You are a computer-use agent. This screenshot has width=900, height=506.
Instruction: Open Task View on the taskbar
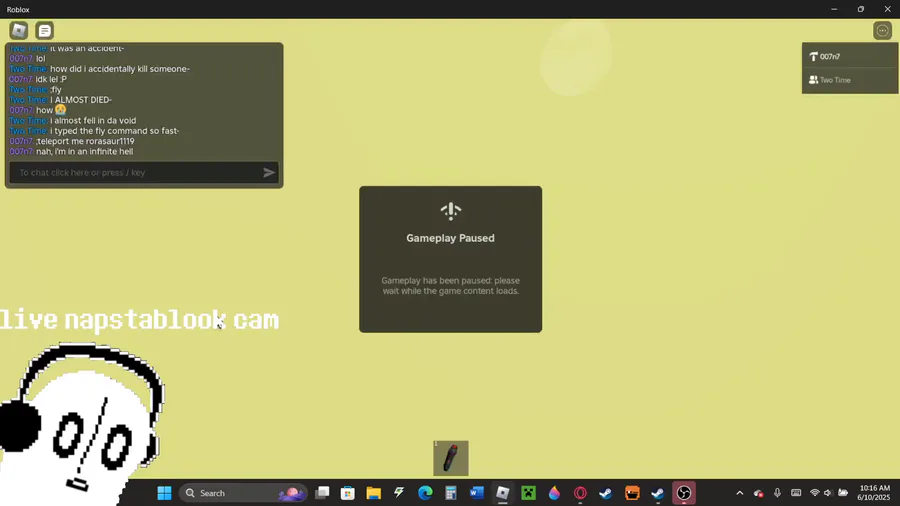pyautogui.click(x=322, y=493)
